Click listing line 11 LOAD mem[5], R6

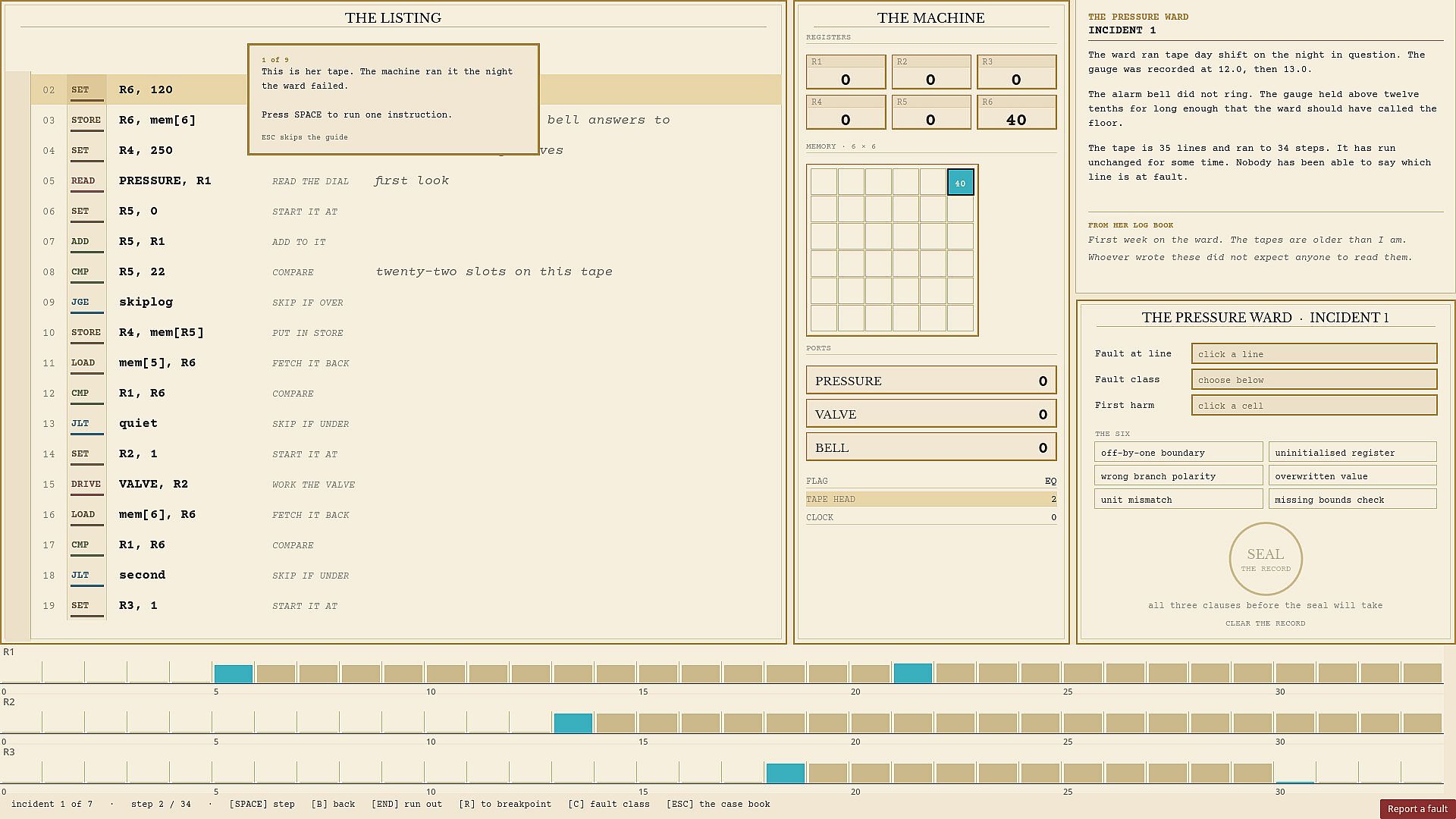[406, 362]
